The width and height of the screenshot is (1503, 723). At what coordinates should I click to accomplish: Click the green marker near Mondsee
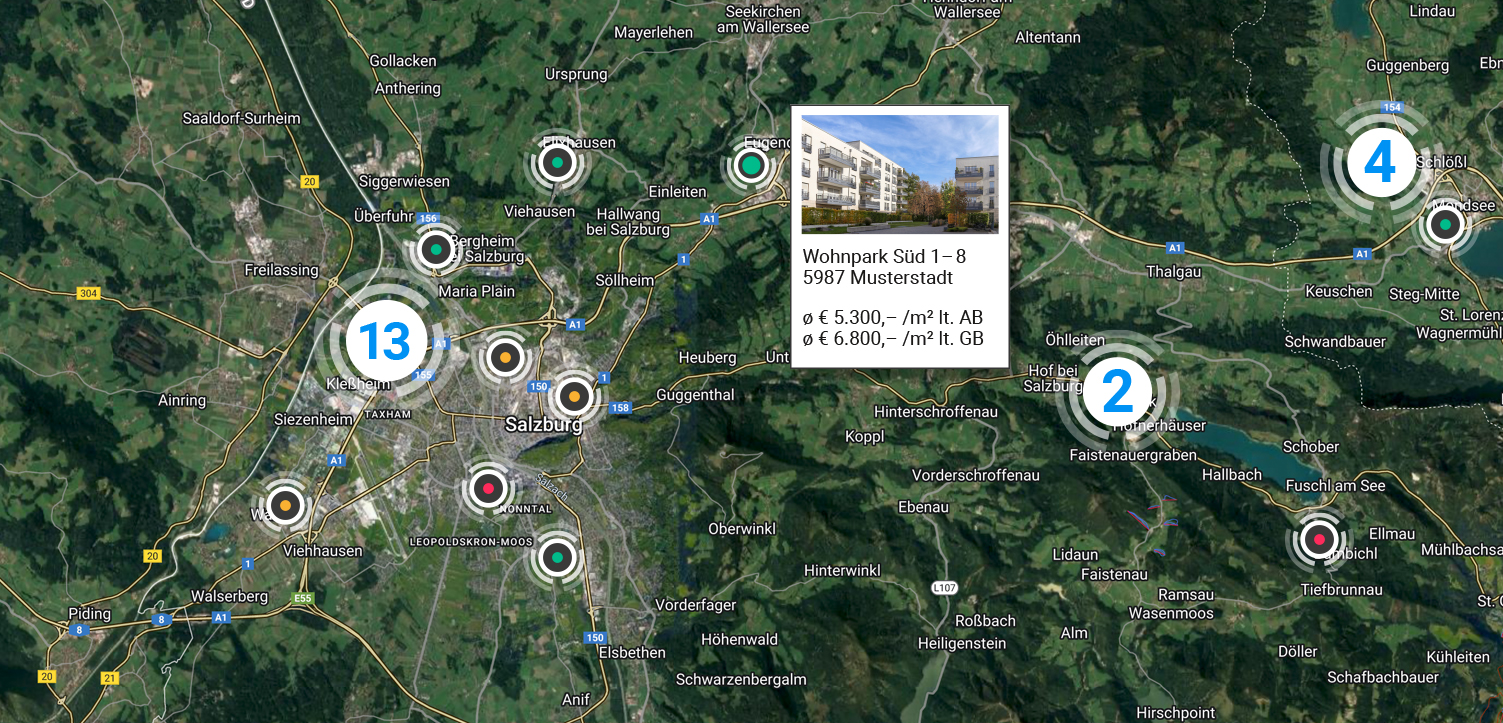pyautogui.click(x=1444, y=224)
